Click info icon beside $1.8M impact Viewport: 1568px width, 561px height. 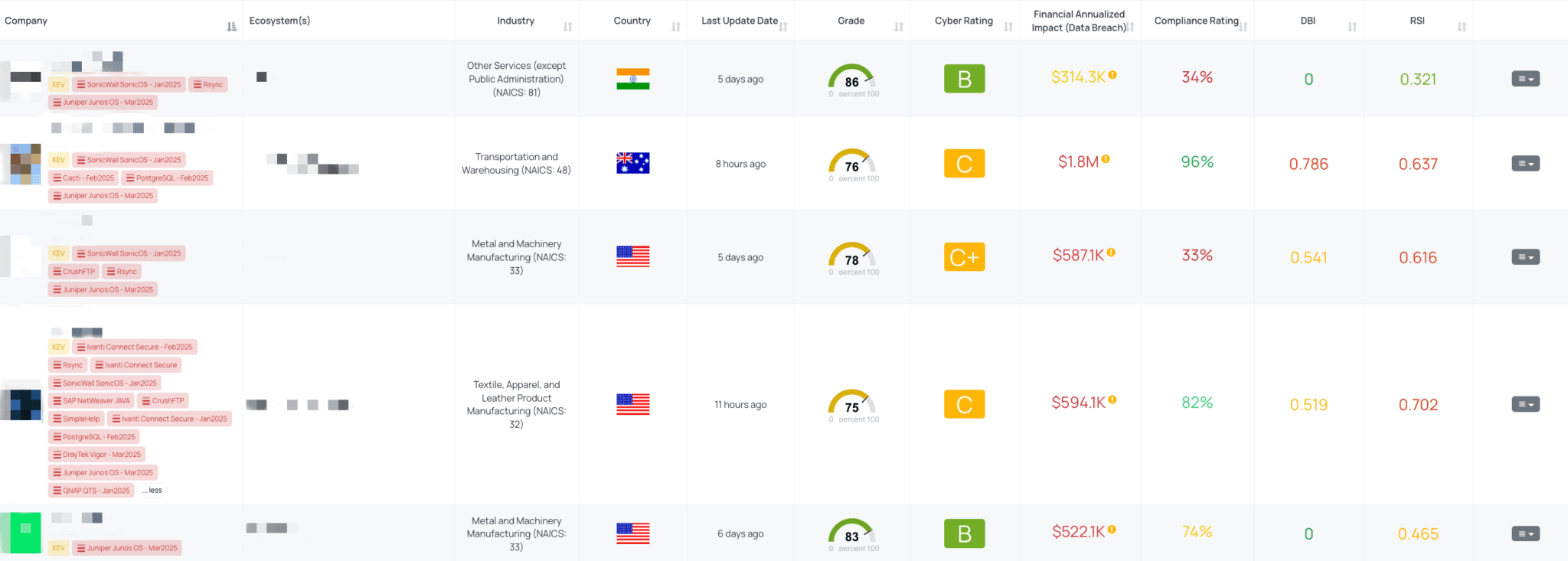(1106, 159)
